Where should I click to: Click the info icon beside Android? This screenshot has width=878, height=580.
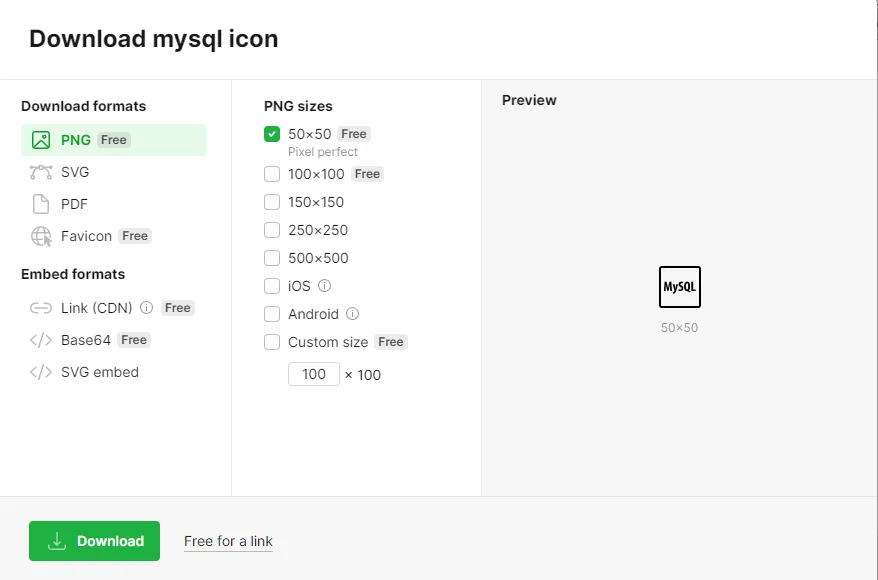click(353, 314)
